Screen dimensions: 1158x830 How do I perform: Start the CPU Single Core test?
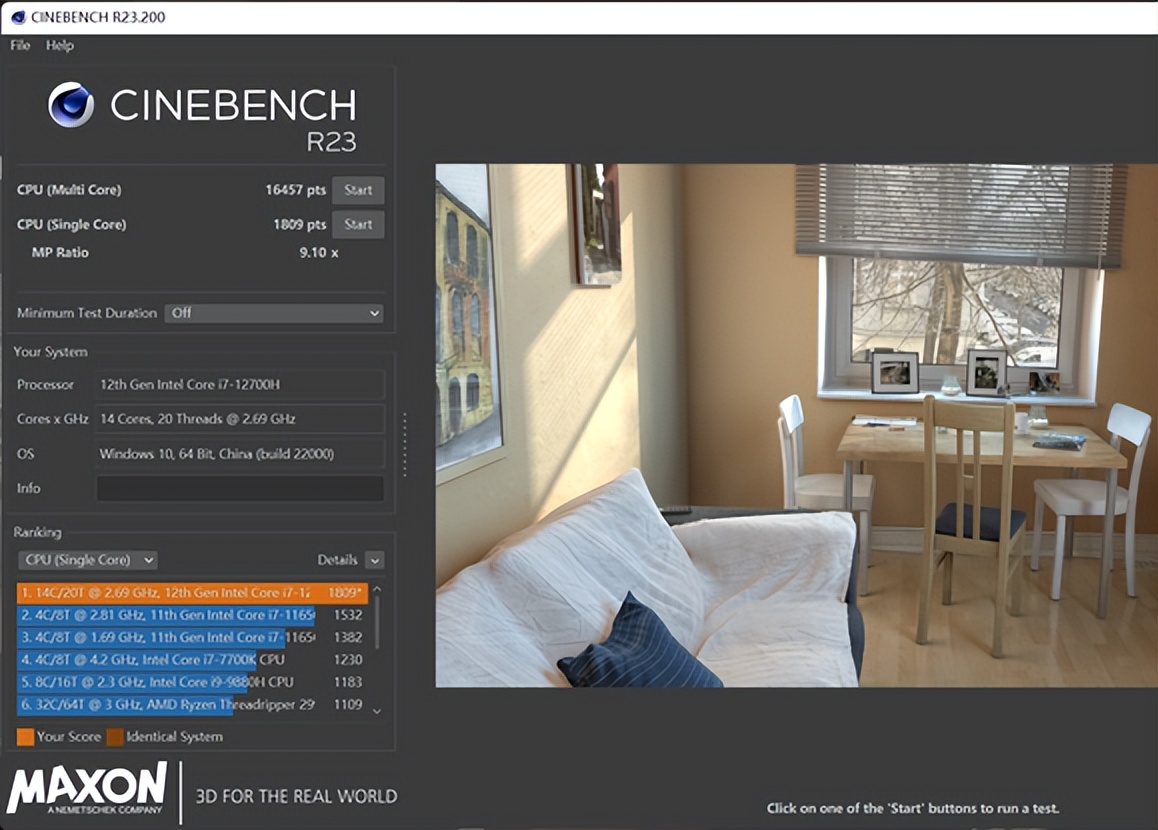(x=358, y=224)
